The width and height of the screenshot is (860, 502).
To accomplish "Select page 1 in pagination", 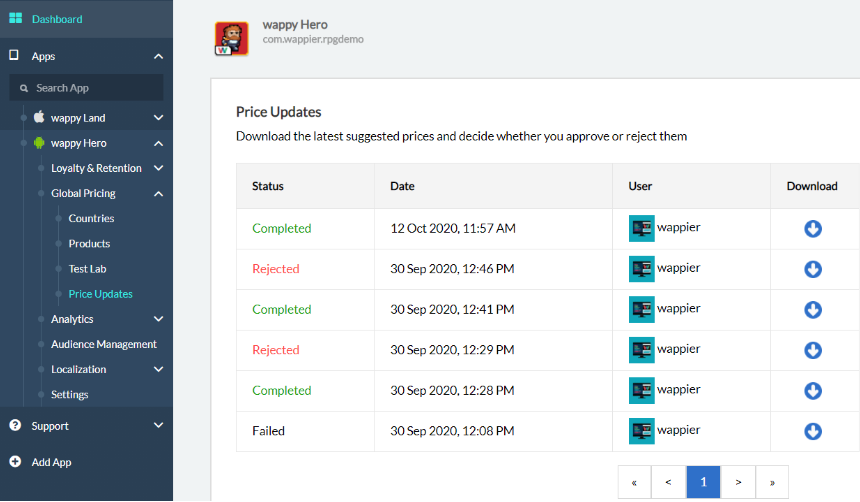I will [703, 482].
